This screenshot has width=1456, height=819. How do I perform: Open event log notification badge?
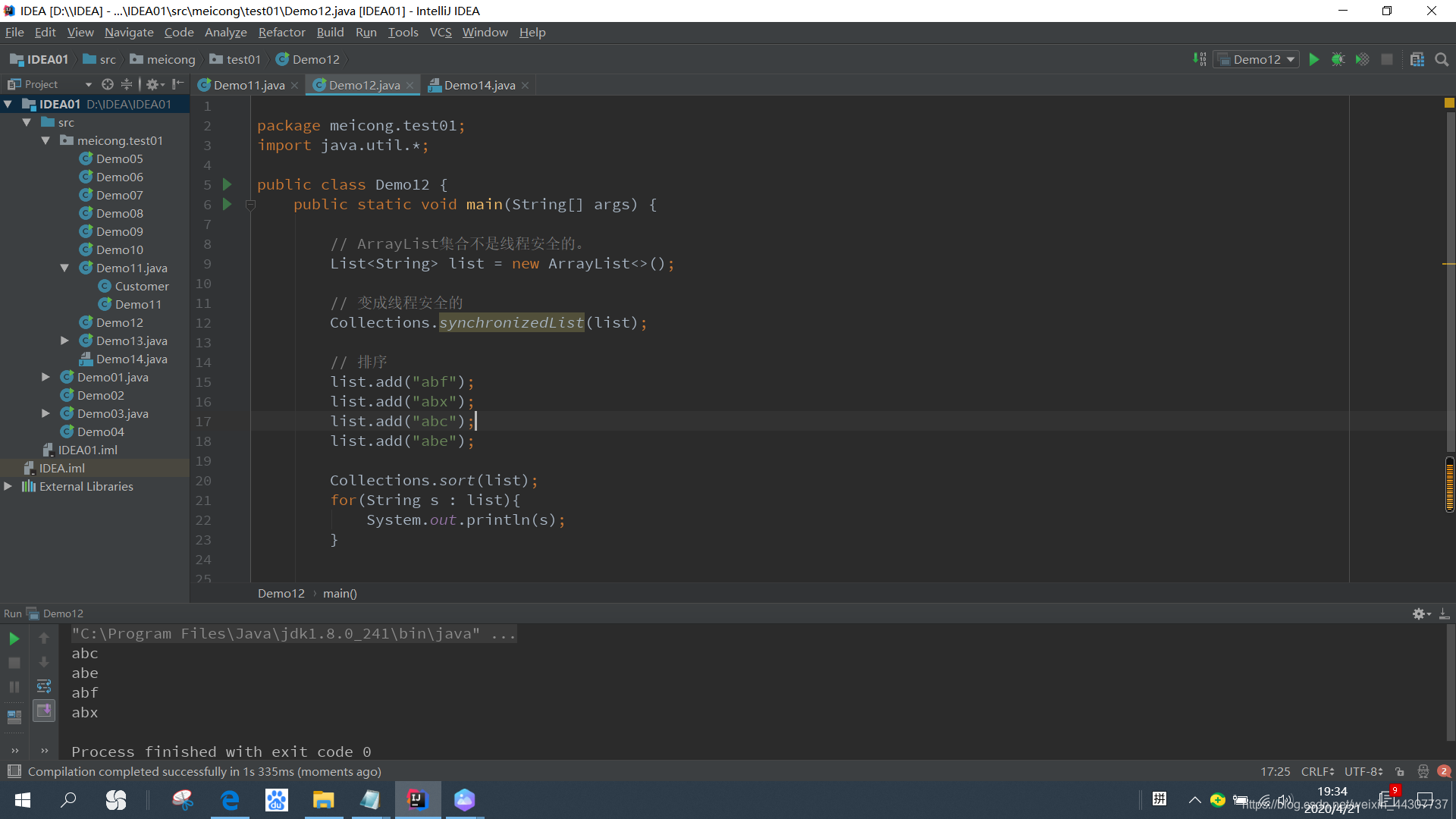pyautogui.click(x=1444, y=771)
